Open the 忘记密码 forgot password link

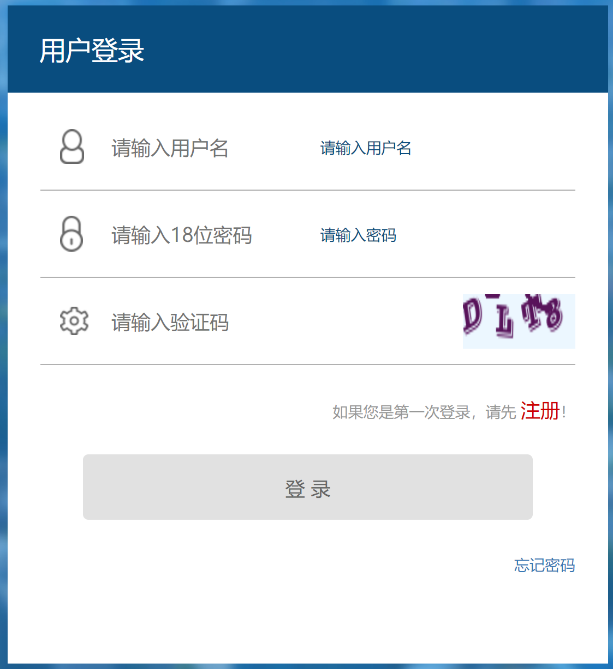(544, 565)
